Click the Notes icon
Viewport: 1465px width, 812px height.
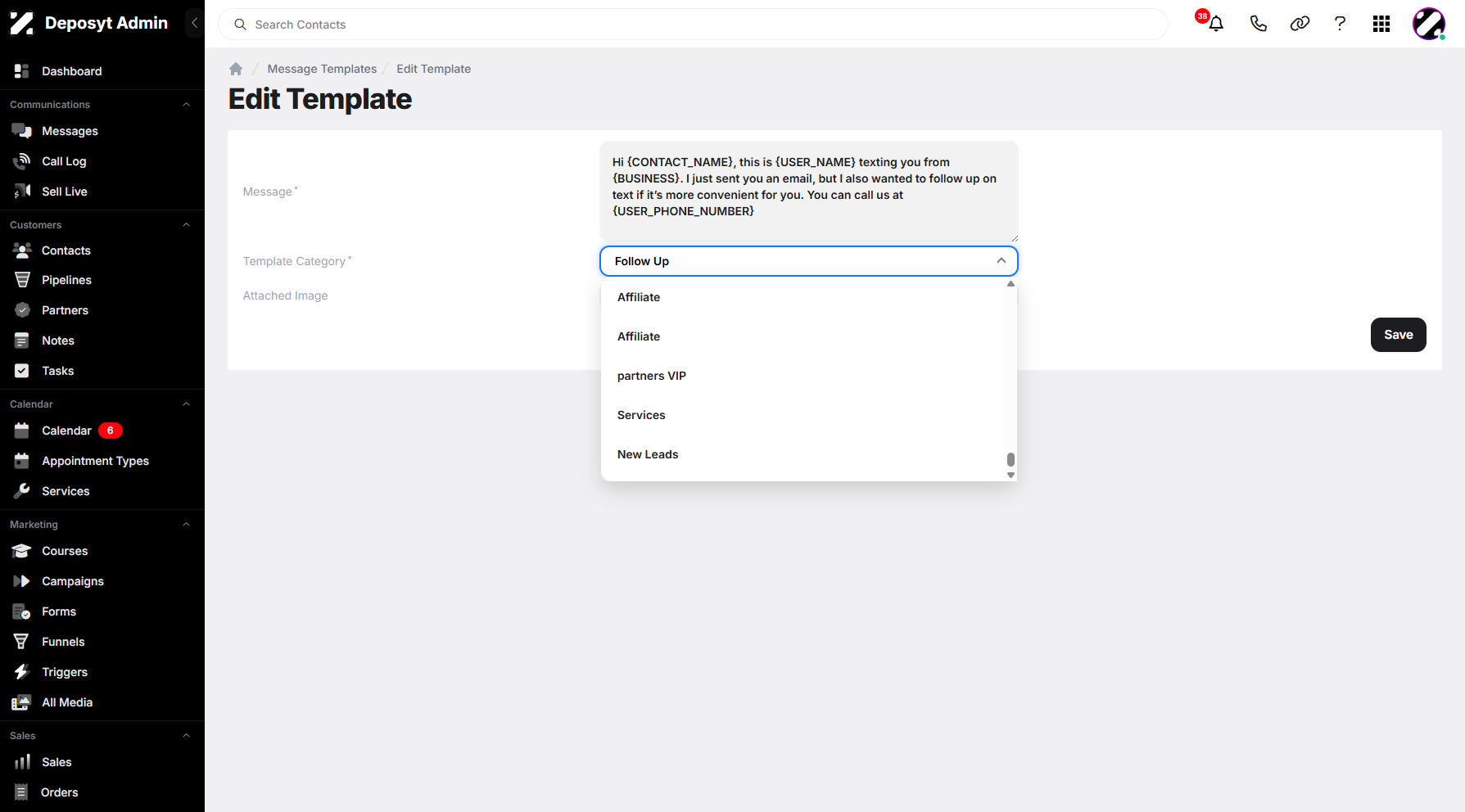point(22,341)
